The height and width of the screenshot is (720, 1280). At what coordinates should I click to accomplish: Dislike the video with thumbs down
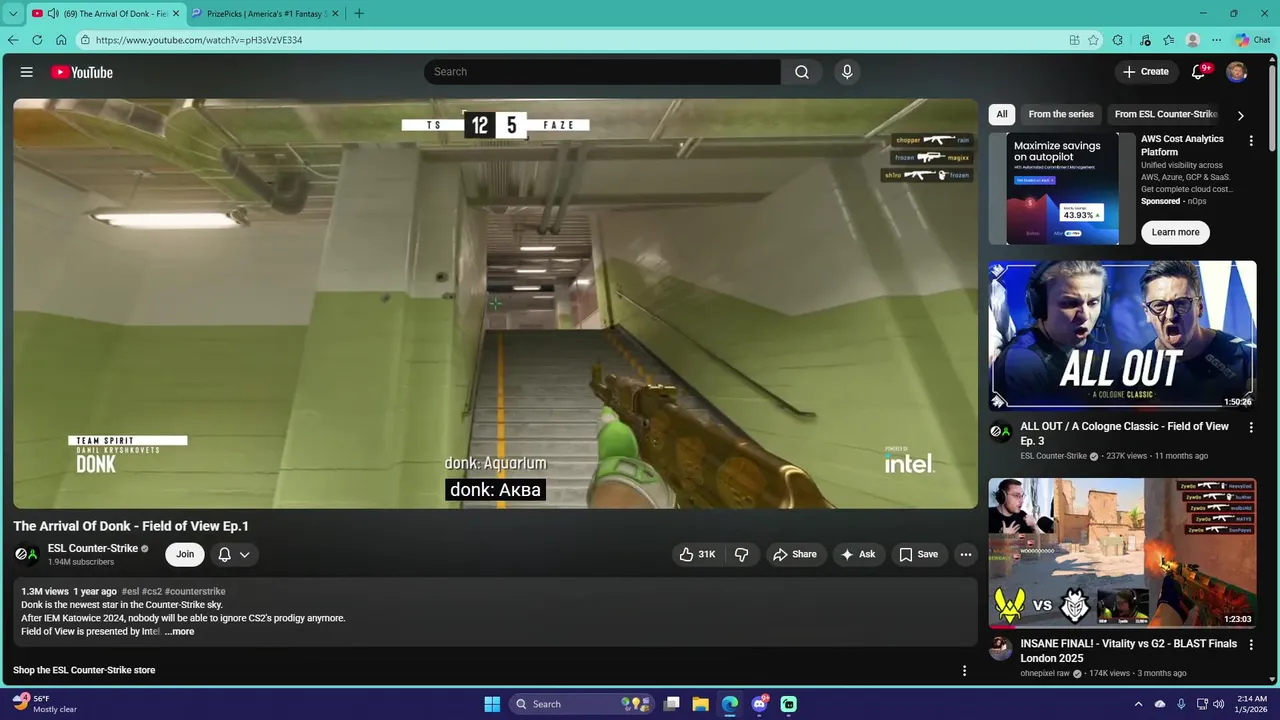742,554
